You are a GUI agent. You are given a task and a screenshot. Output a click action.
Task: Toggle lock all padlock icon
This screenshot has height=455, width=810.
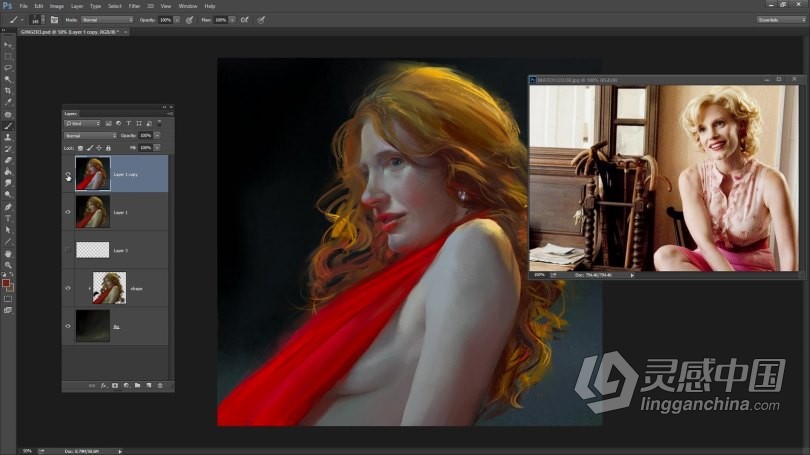108,148
